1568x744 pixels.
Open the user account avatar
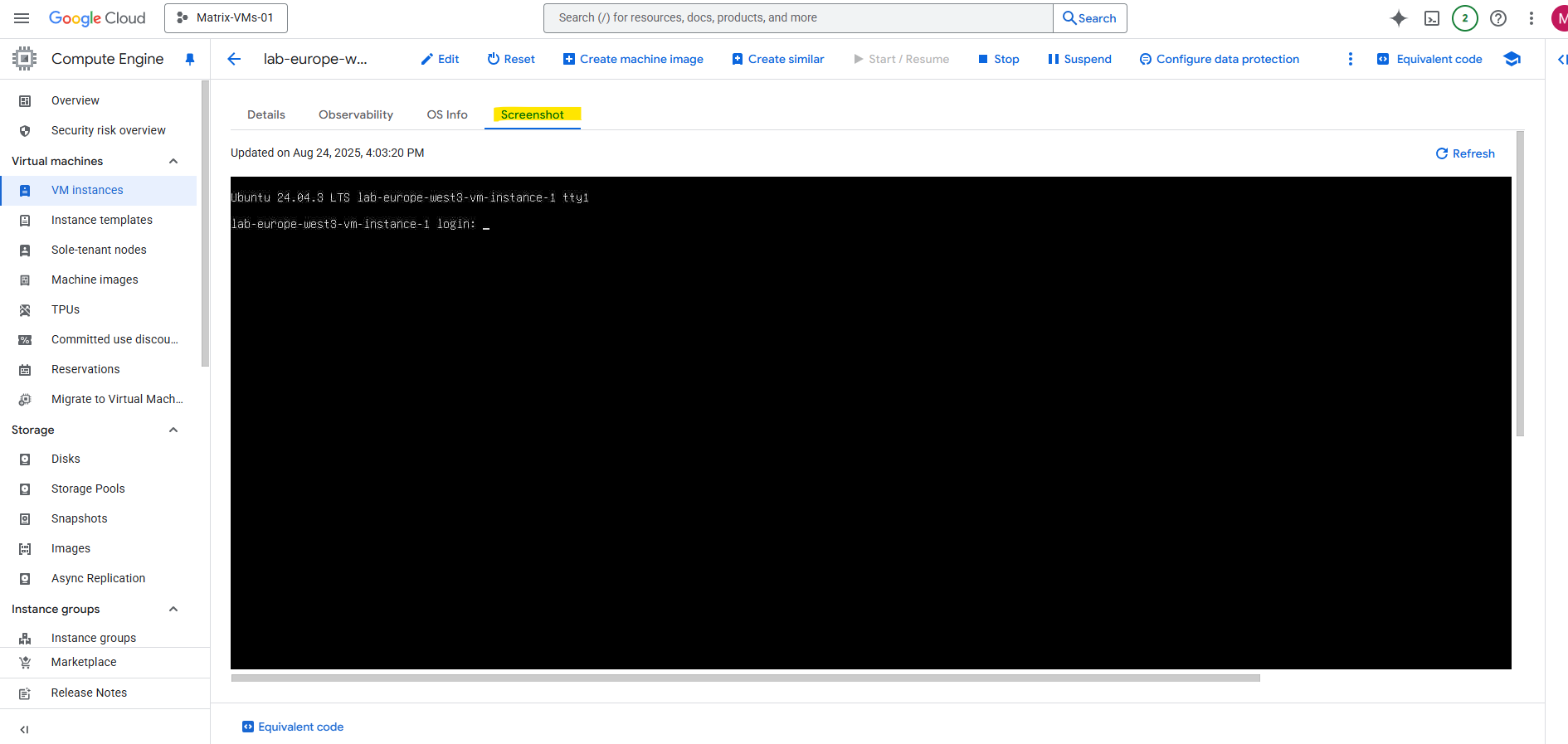1560,17
